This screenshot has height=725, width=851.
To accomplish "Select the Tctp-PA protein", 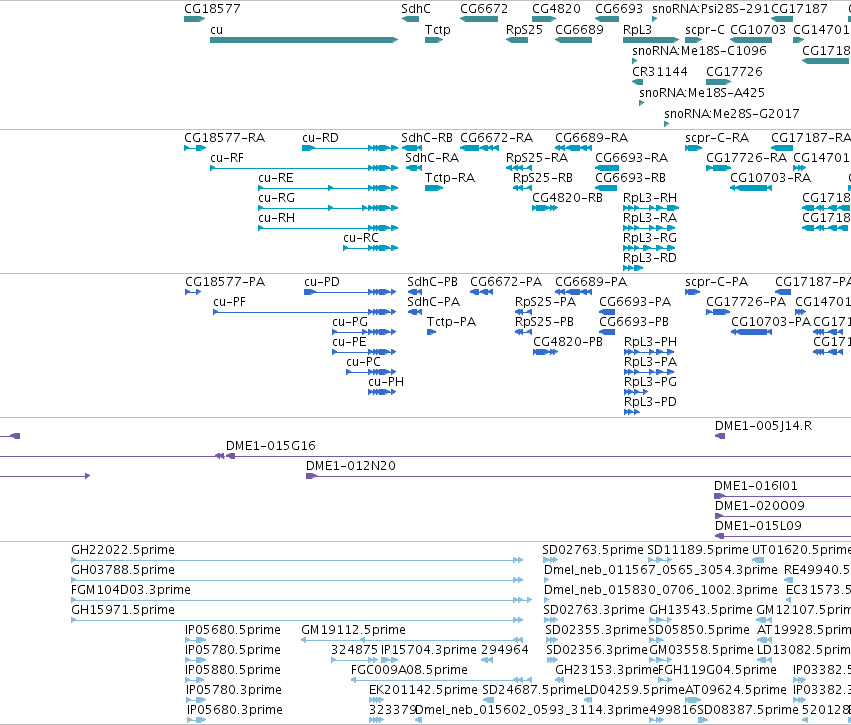I will tap(431, 332).
